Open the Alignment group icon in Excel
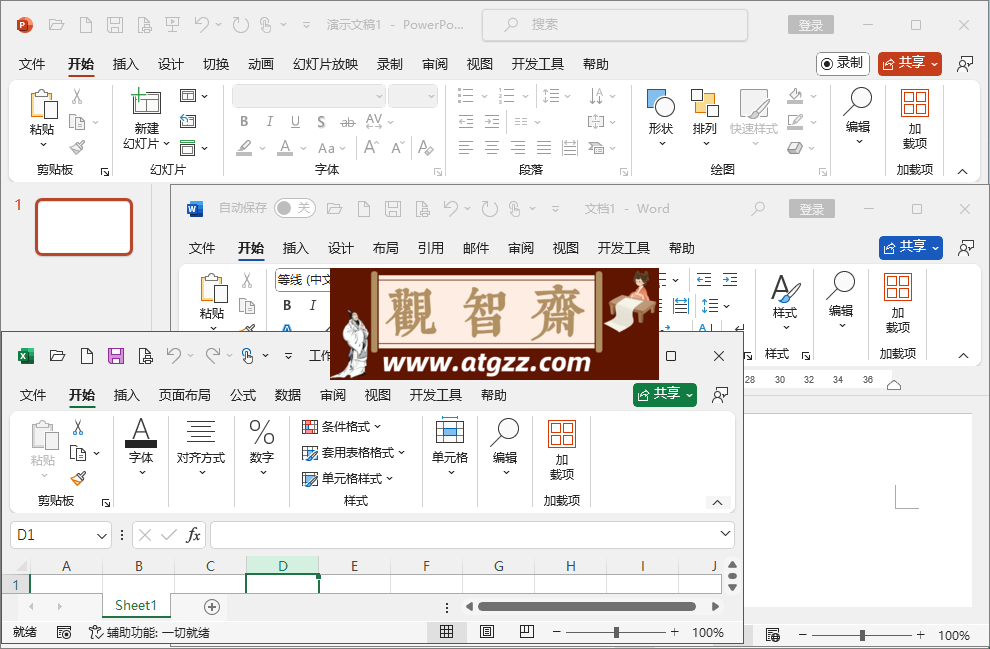 pyautogui.click(x=201, y=433)
